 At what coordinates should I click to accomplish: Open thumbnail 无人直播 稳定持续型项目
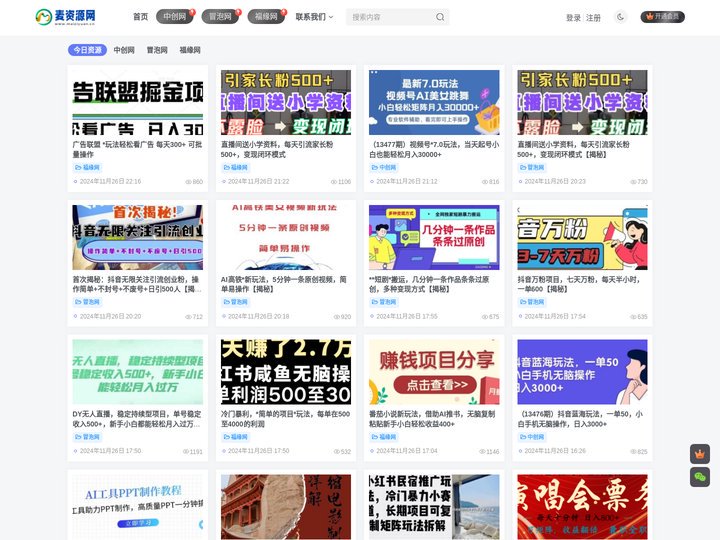click(x=138, y=372)
